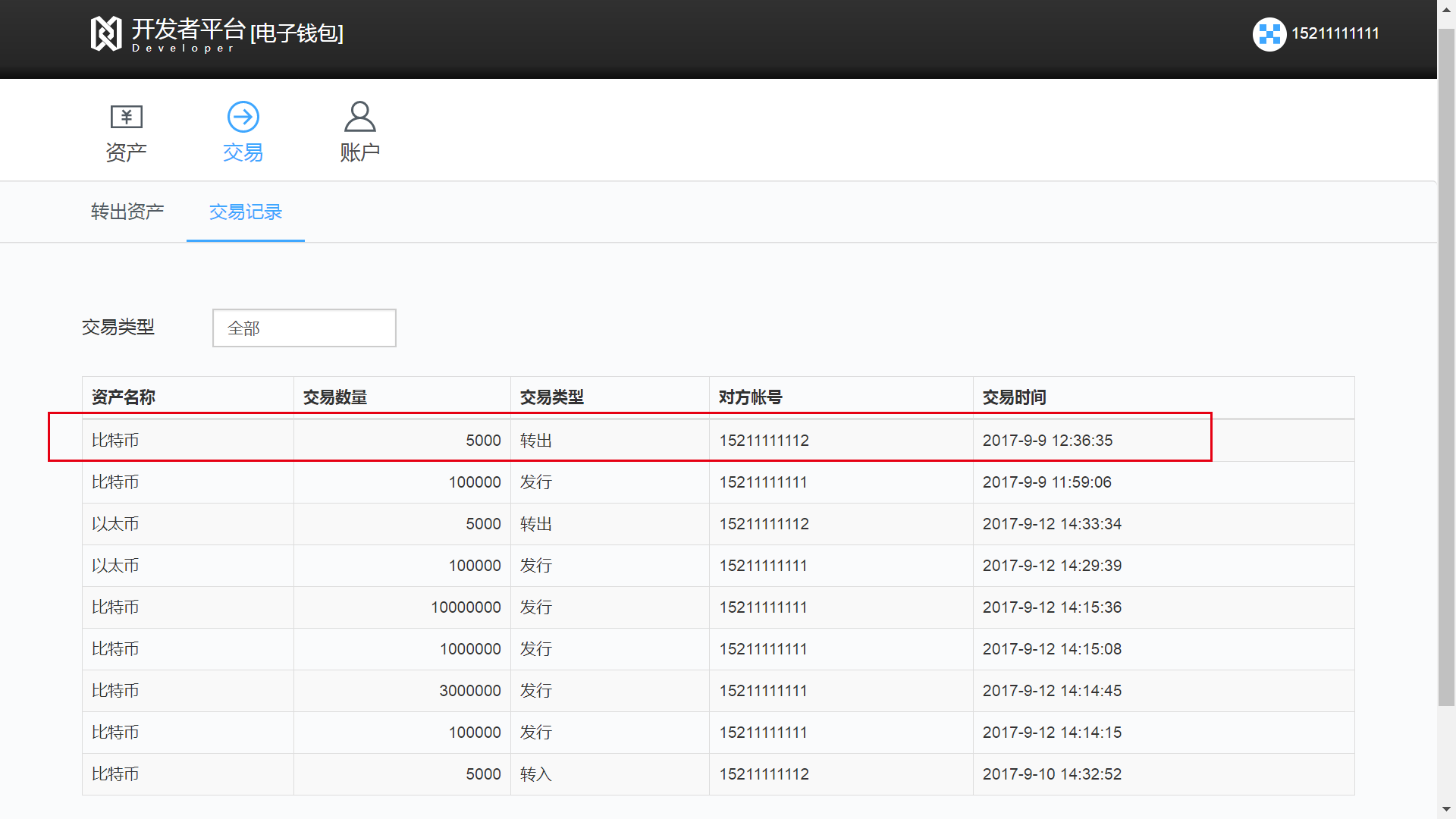Click the user avatar icon in header
This screenshot has width=1456, height=819.
point(1269,33)
